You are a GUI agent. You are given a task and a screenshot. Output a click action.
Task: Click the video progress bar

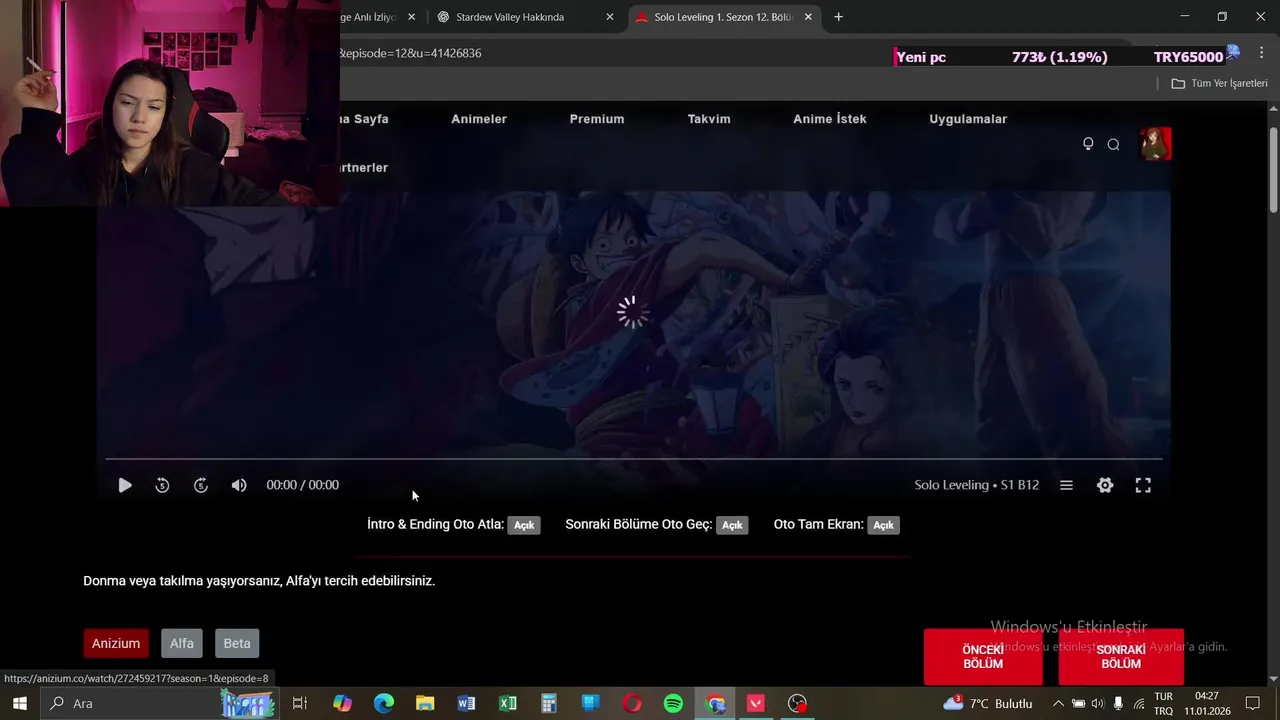[x=633, y=460]
